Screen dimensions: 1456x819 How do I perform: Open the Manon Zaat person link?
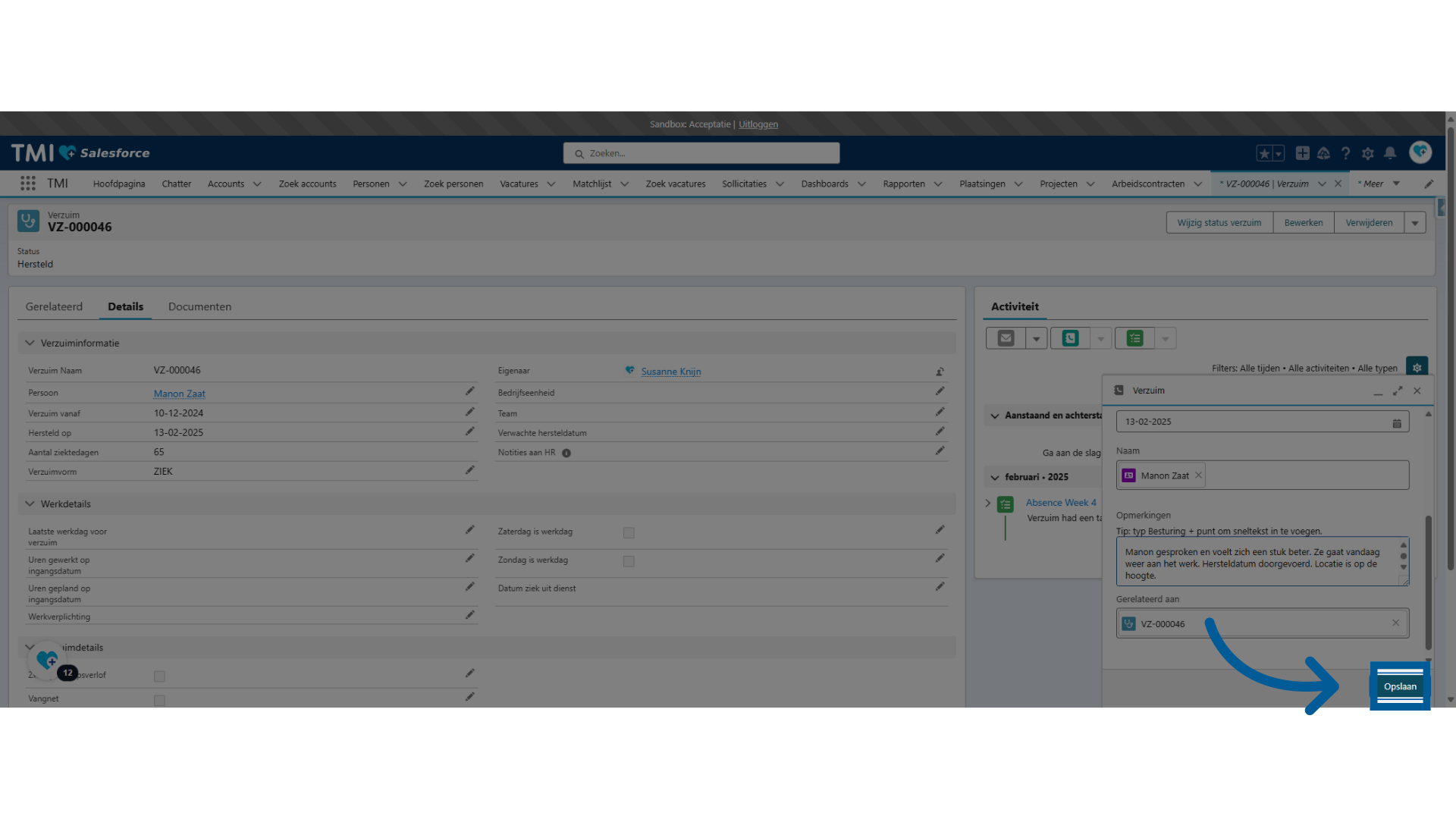click(x=179, y=394)
